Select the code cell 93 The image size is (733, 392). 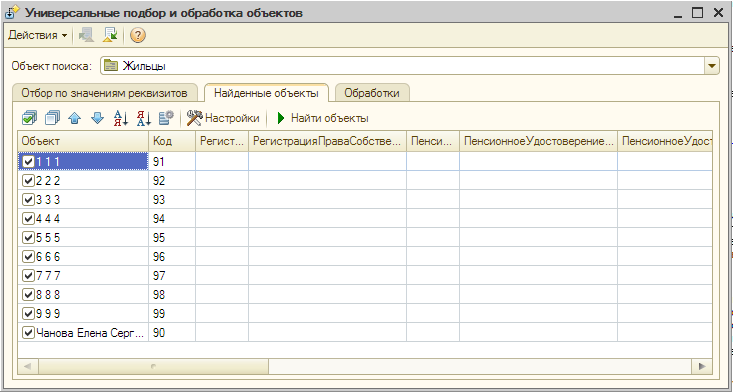(x=172, y=200)
